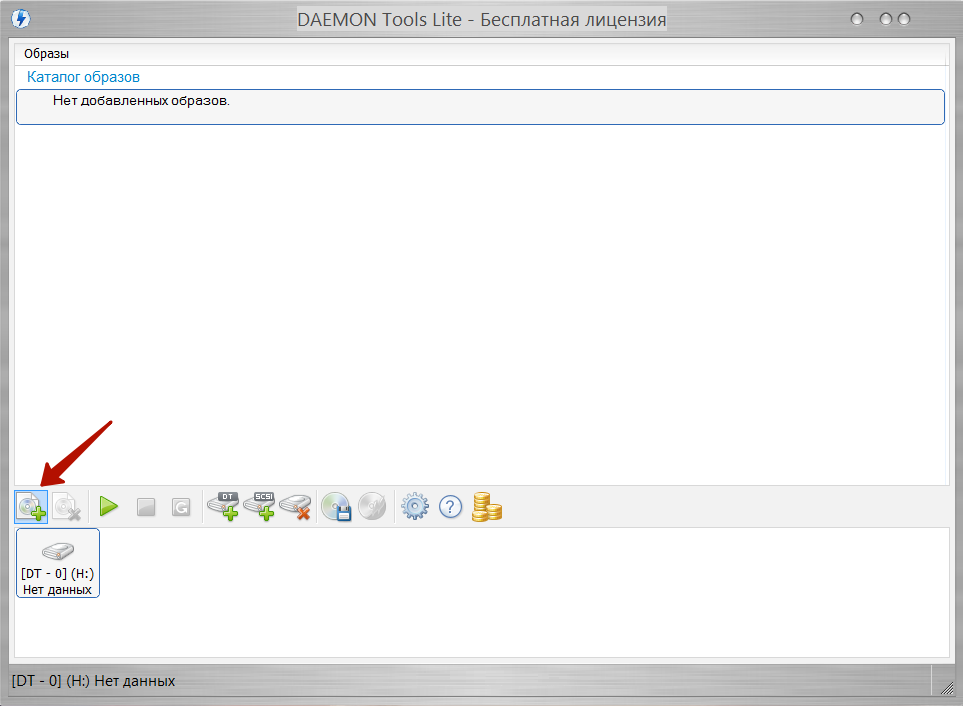Add a DT virtual drive
Screen dimensions: 963x706
[223, 507]
